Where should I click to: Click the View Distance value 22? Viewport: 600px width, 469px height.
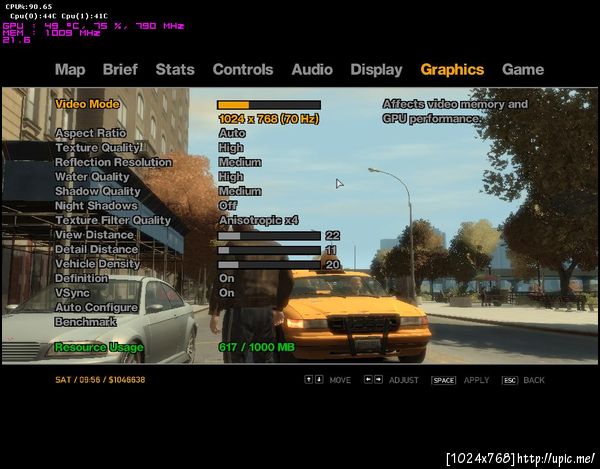tap(333, 236)
